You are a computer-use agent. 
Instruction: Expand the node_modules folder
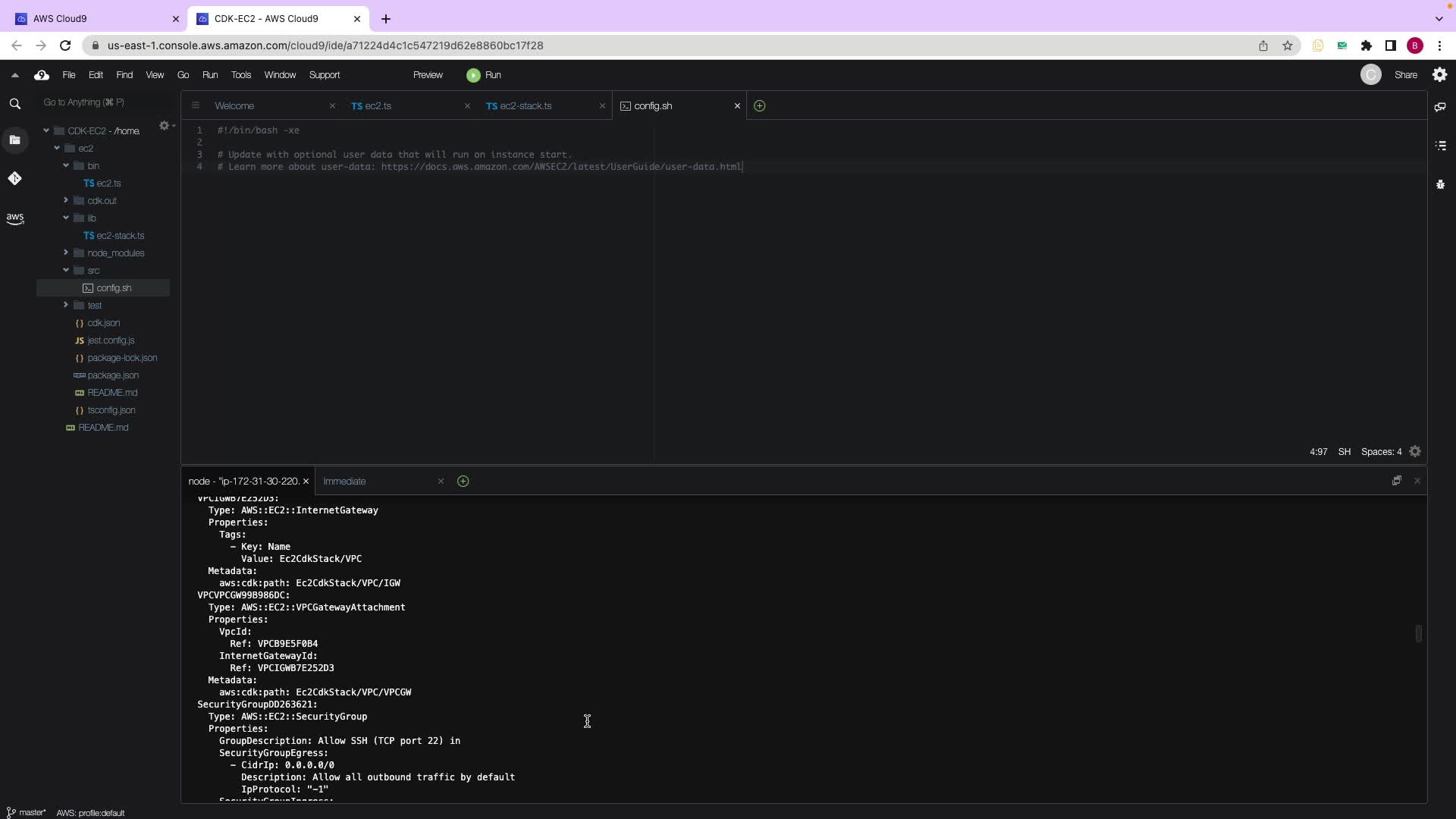[x=66, y=253]
